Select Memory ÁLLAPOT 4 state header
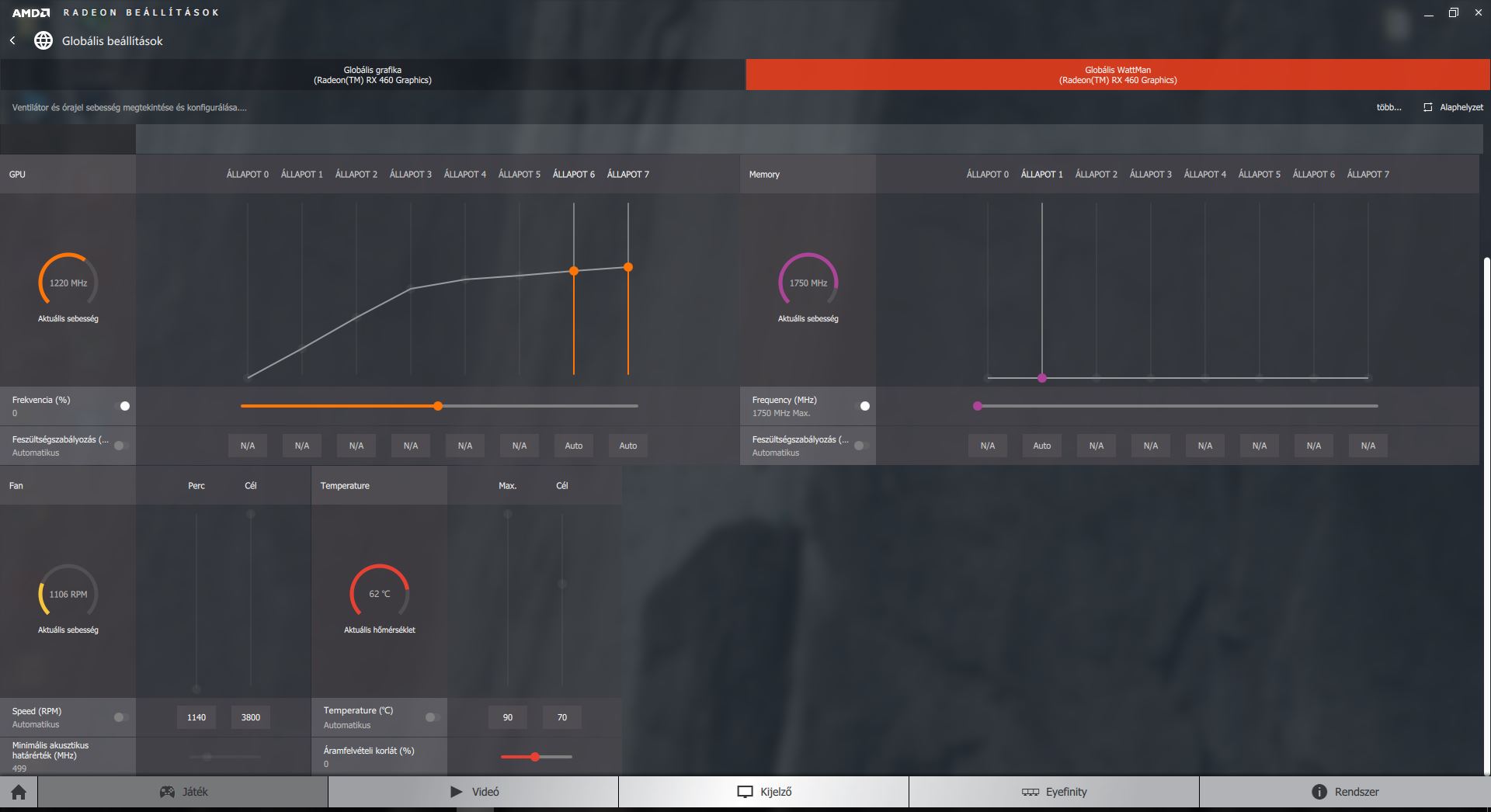Image resolution: width=1491 pixels, height=812 pixels. (x=1205, y=175)
